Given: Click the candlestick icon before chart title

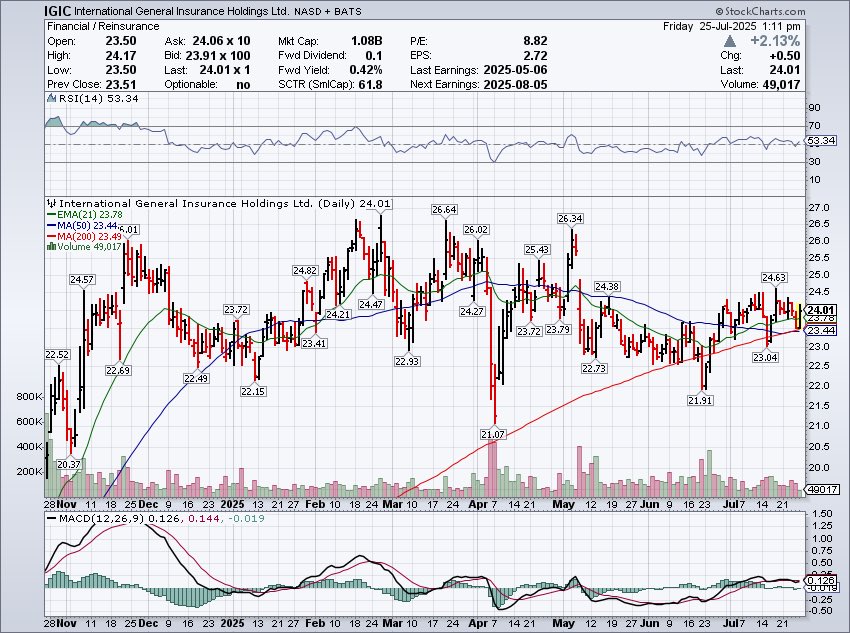Looking at the screenshot, I should (x=52, y=204).
